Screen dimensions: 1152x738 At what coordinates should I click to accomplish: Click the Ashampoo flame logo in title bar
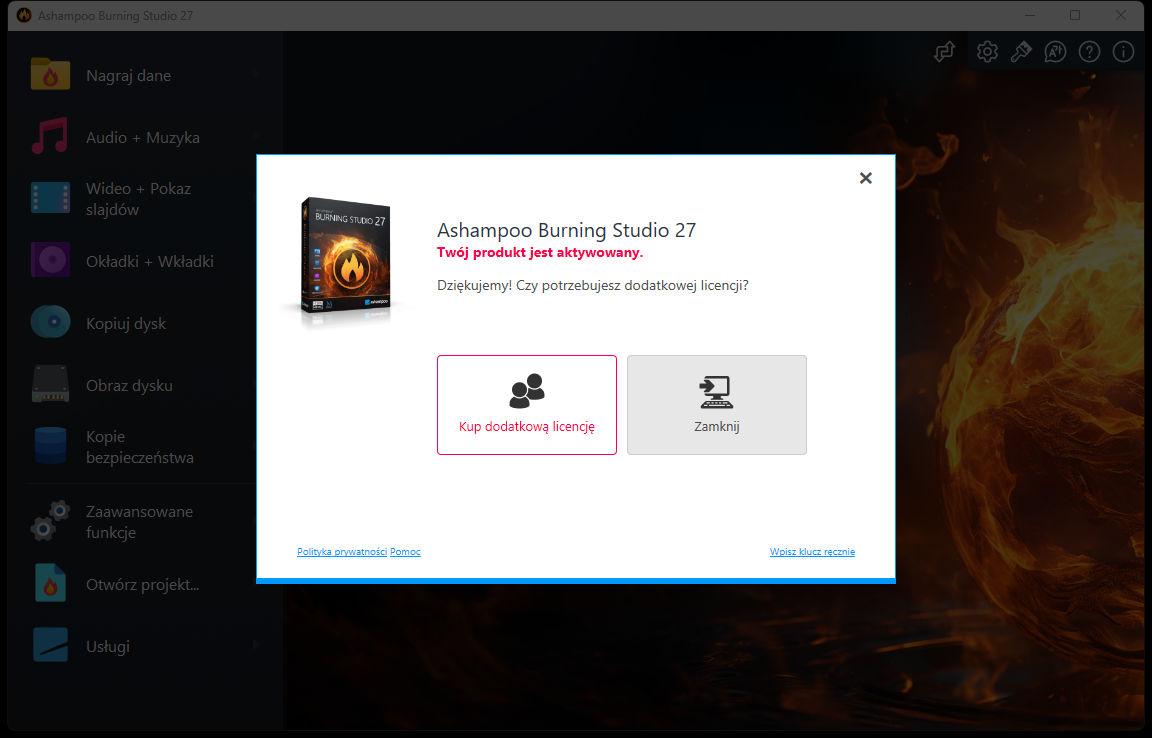(24, 15)
